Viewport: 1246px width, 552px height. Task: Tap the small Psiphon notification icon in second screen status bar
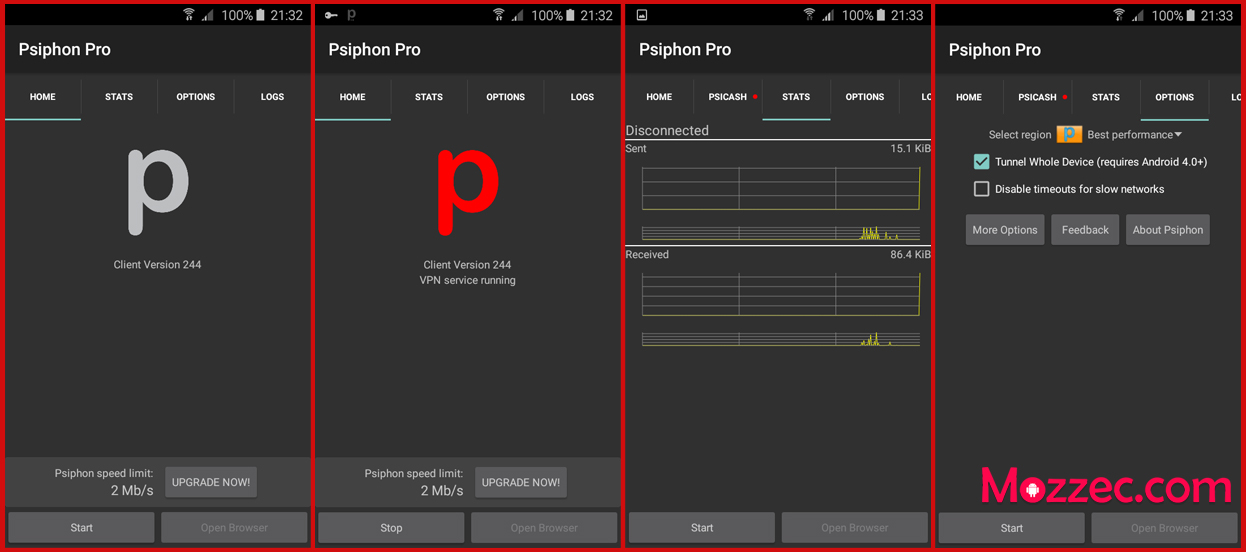pyautogui.click(x=351, y=16)
